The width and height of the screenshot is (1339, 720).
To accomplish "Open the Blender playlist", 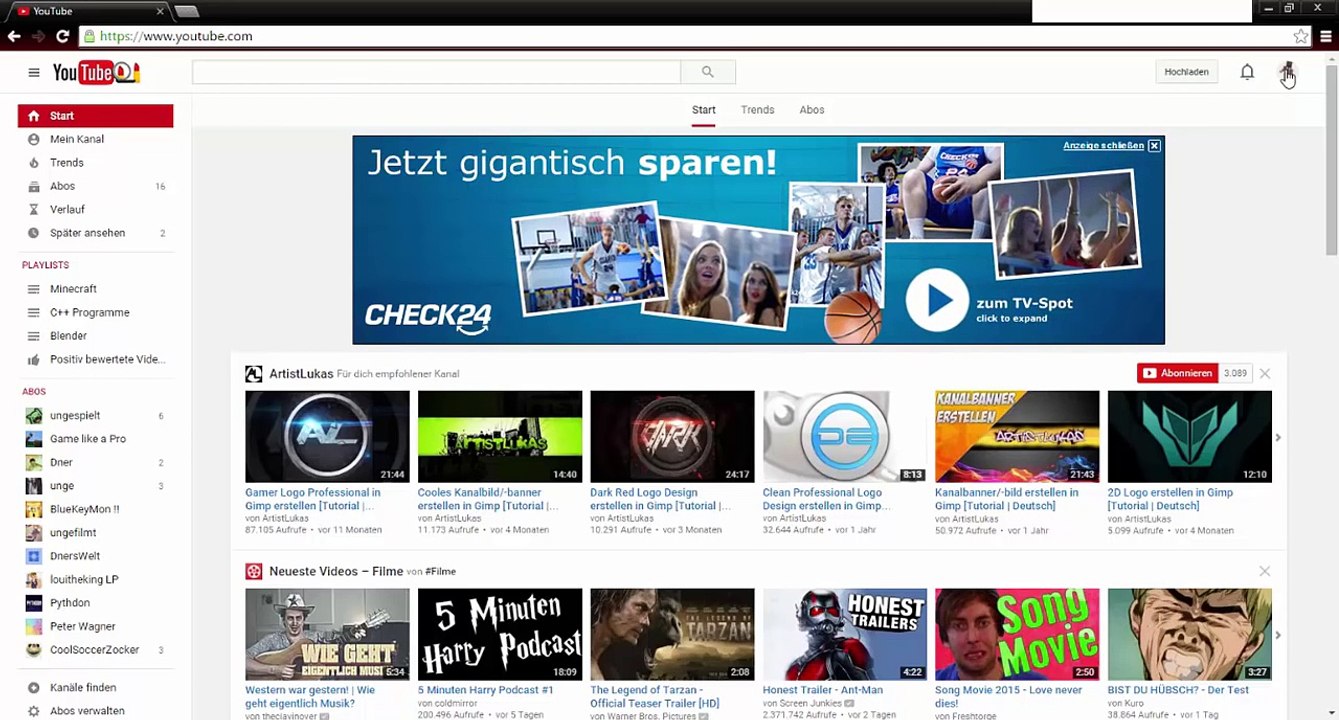I will [x=68, y=336].
